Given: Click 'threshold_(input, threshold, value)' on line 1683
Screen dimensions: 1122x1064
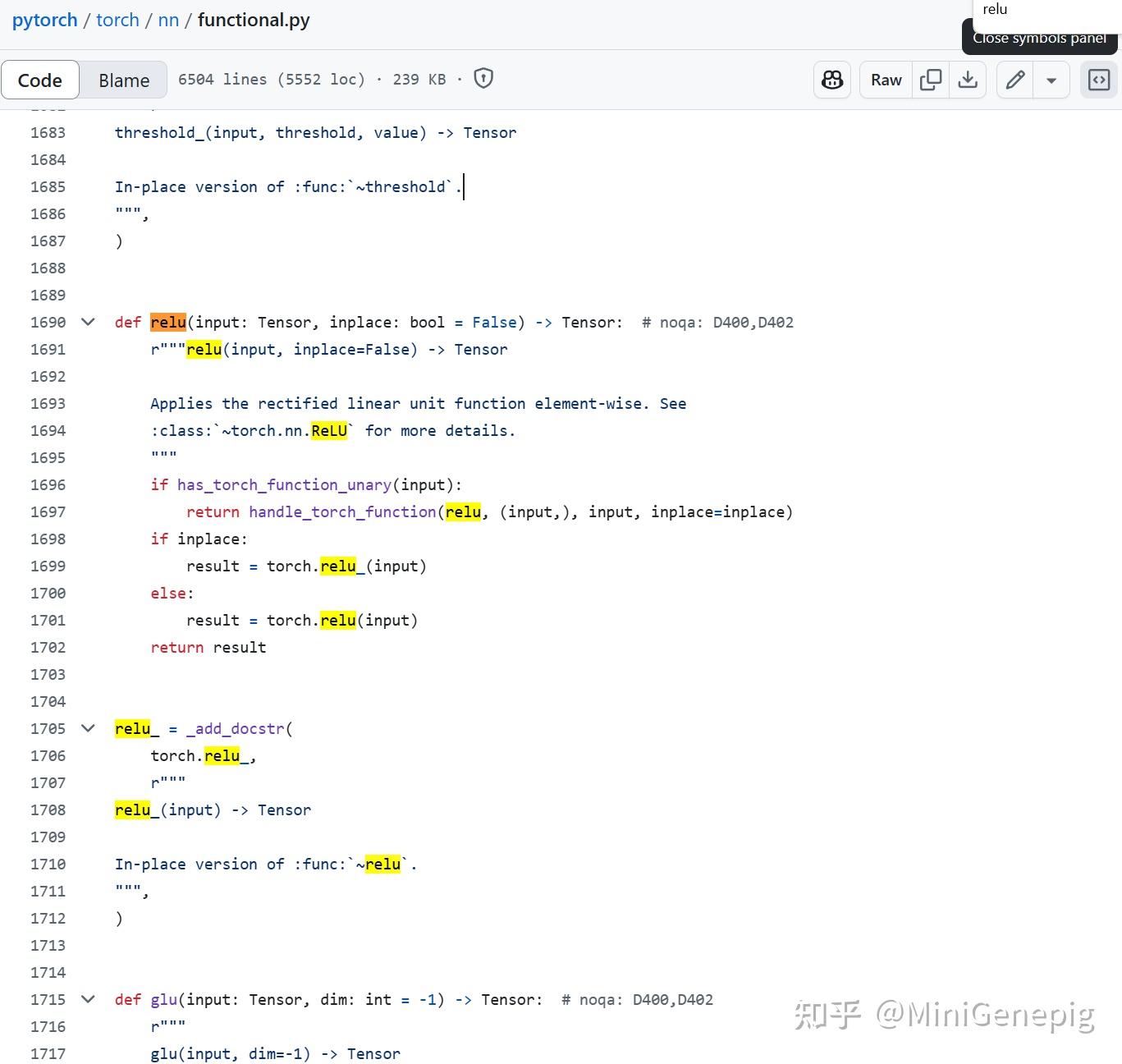Looking at the screenshot, I should [x=271, y=132].
